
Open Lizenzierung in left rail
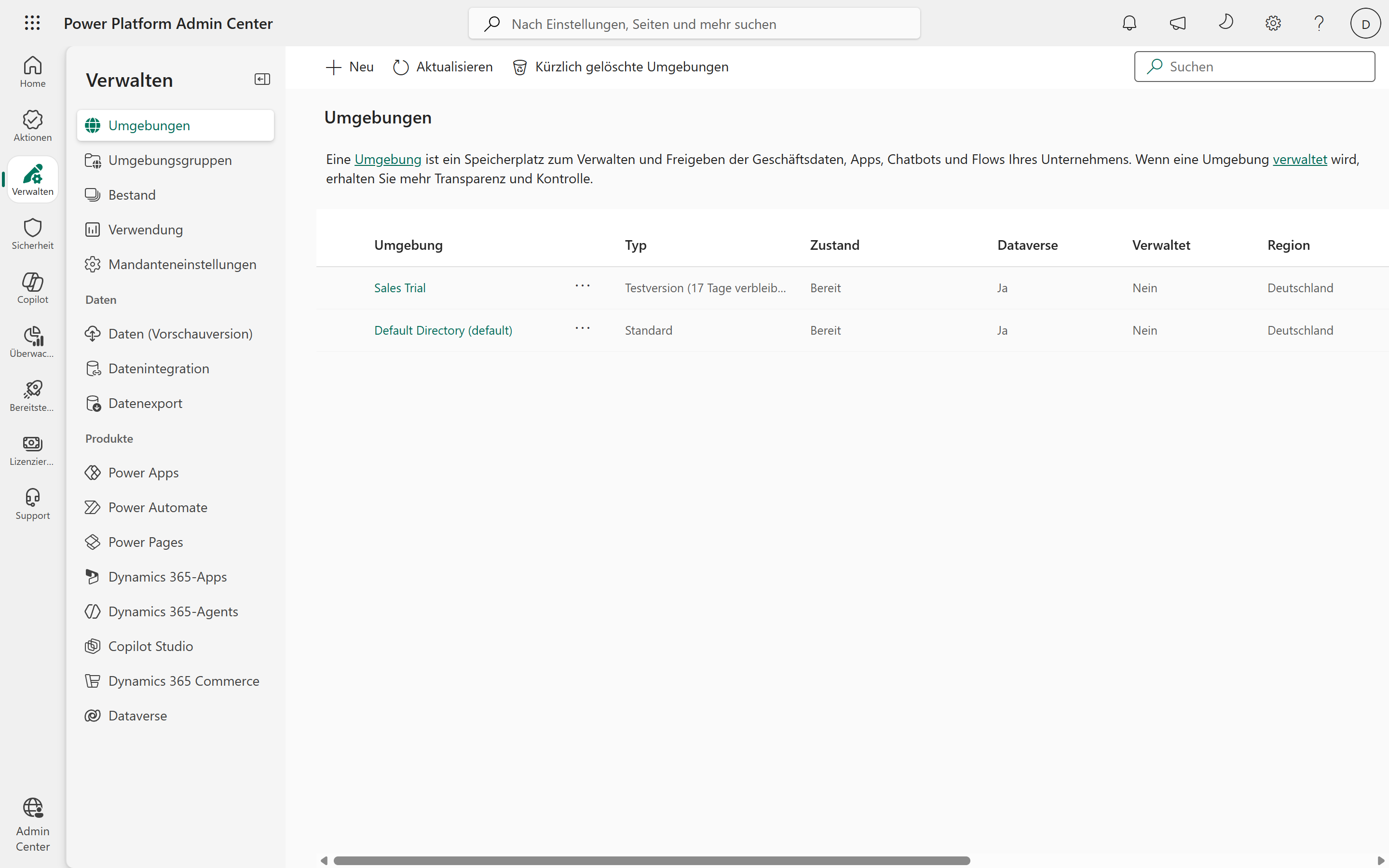coord(33,449)
